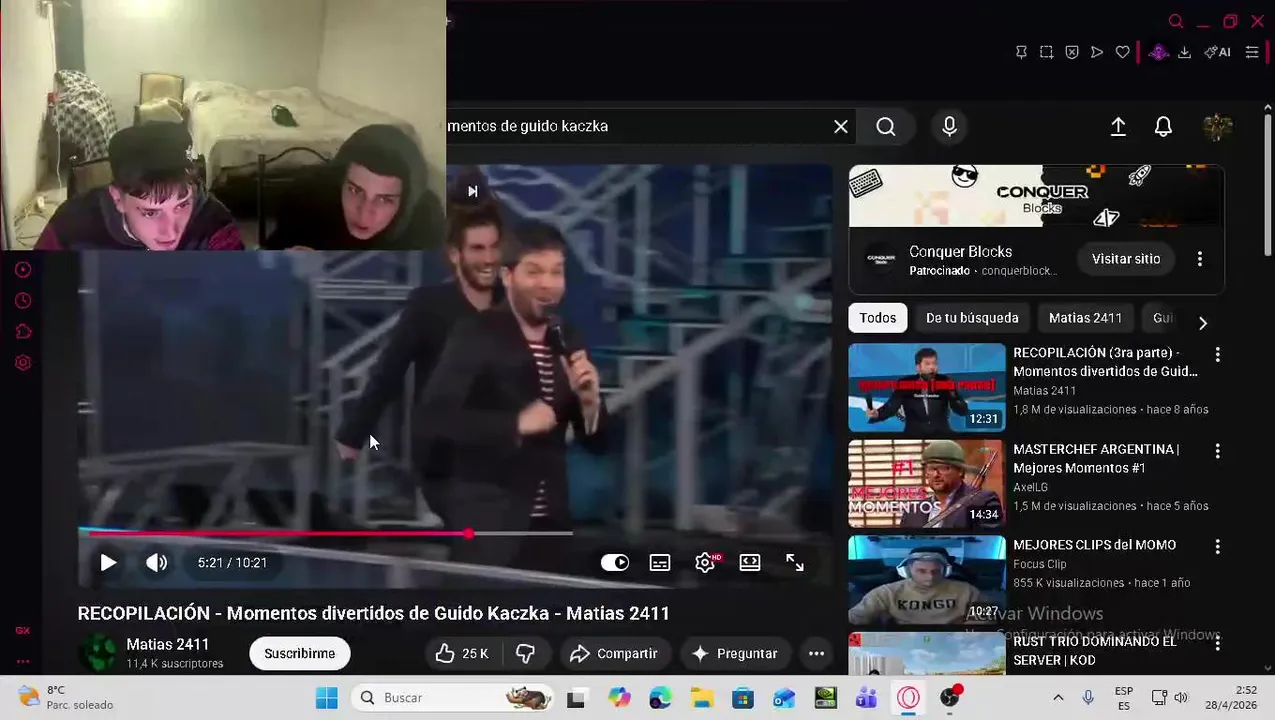The width and height of the screenshot is (1275, 720).
Task: Open the Matias 2411 channel name
Action: (x=168, y=644)
